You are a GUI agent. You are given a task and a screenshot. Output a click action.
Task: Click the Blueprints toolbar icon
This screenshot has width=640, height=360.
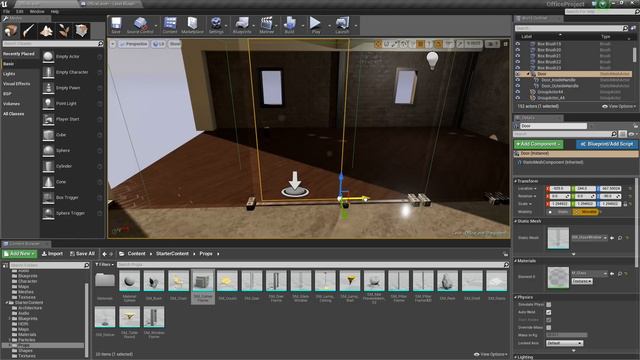point(242,24)
